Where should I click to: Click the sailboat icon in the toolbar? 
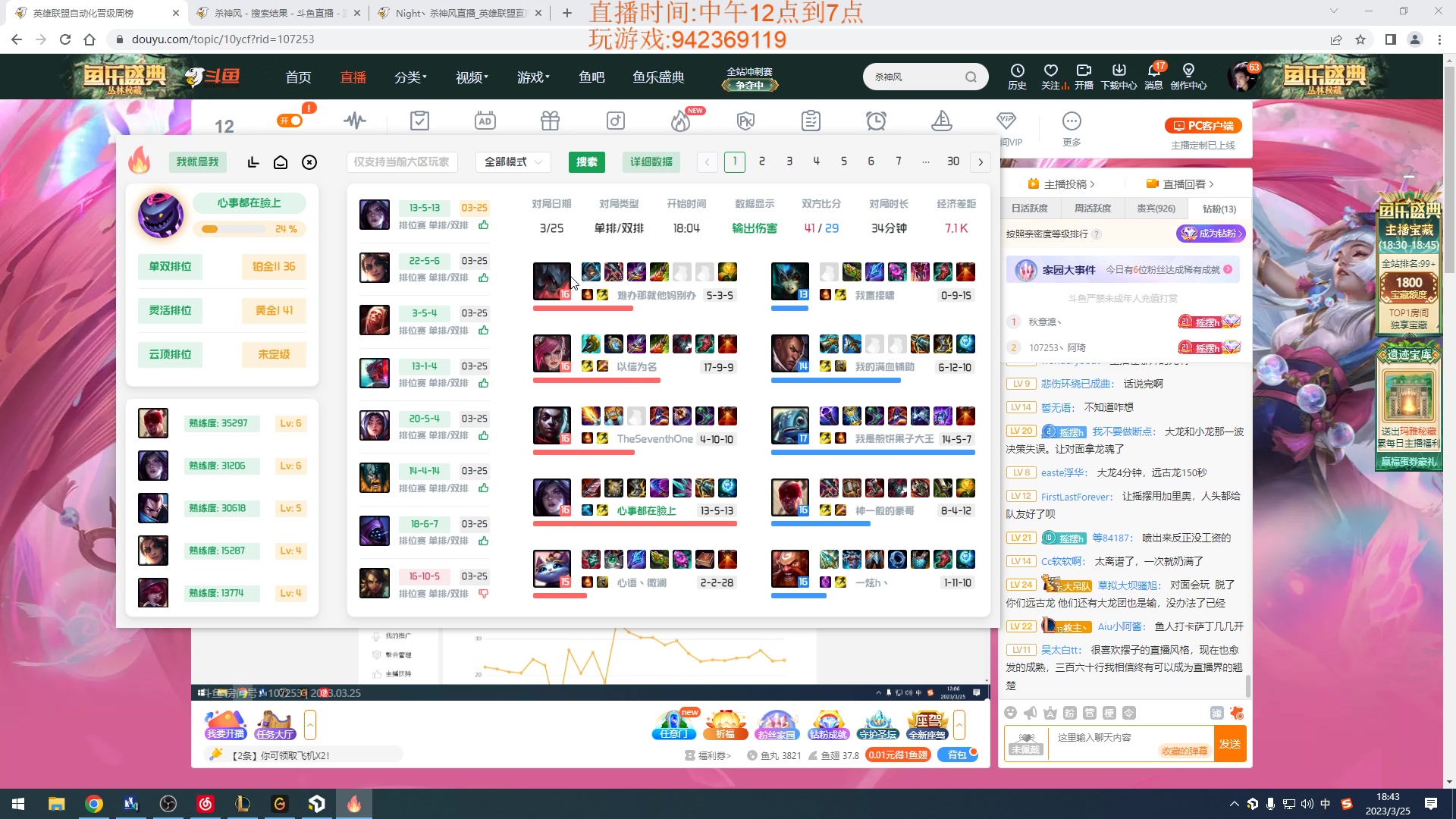pos(941,120)
